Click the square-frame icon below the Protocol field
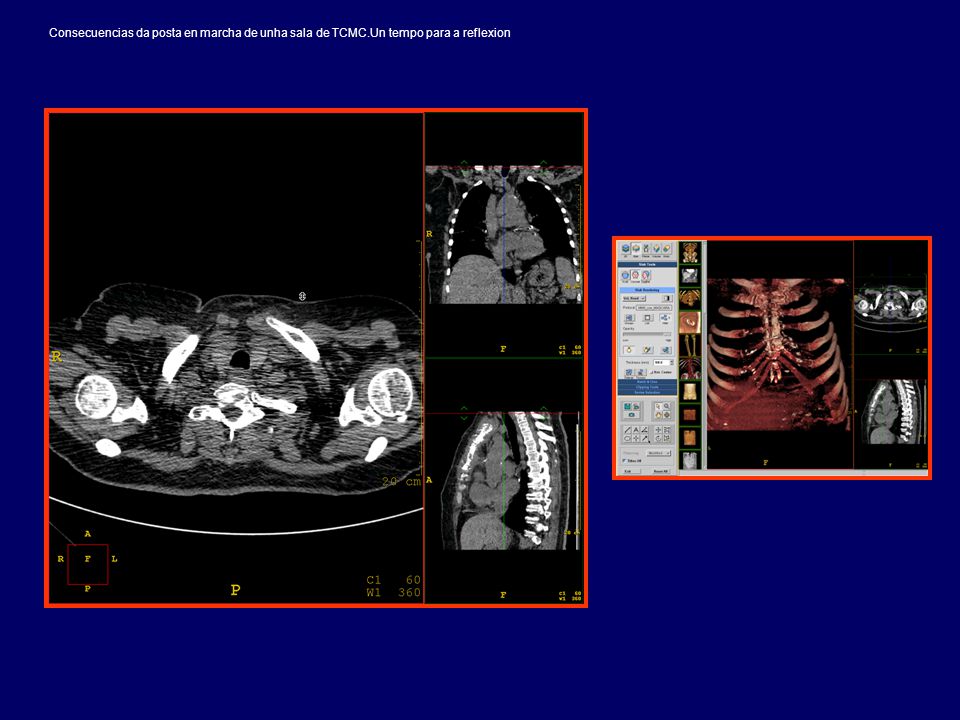Viewport: 960px width, 720px height. 647,318
